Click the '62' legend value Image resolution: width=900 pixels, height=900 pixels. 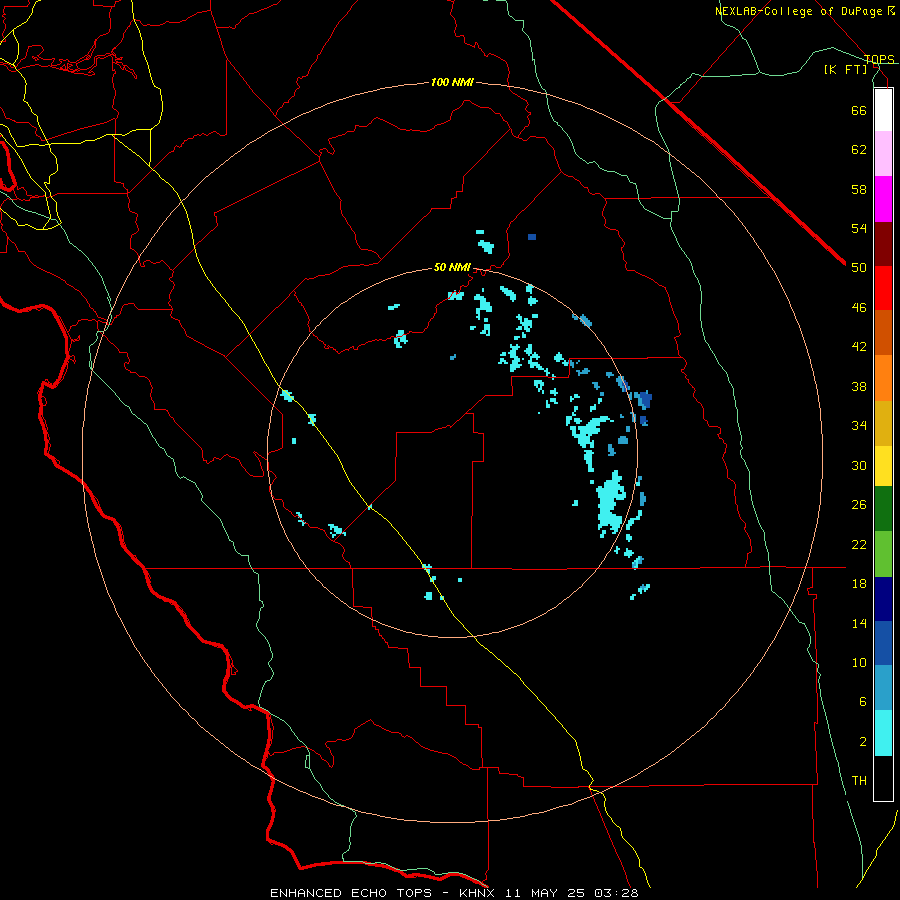(859, 150)
